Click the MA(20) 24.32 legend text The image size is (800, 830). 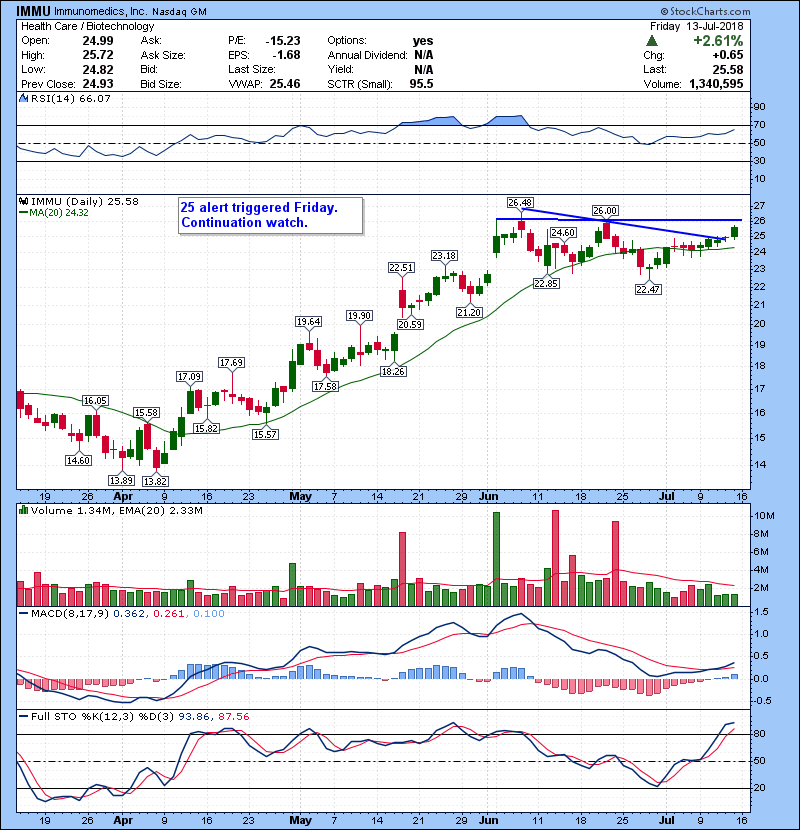59,213
